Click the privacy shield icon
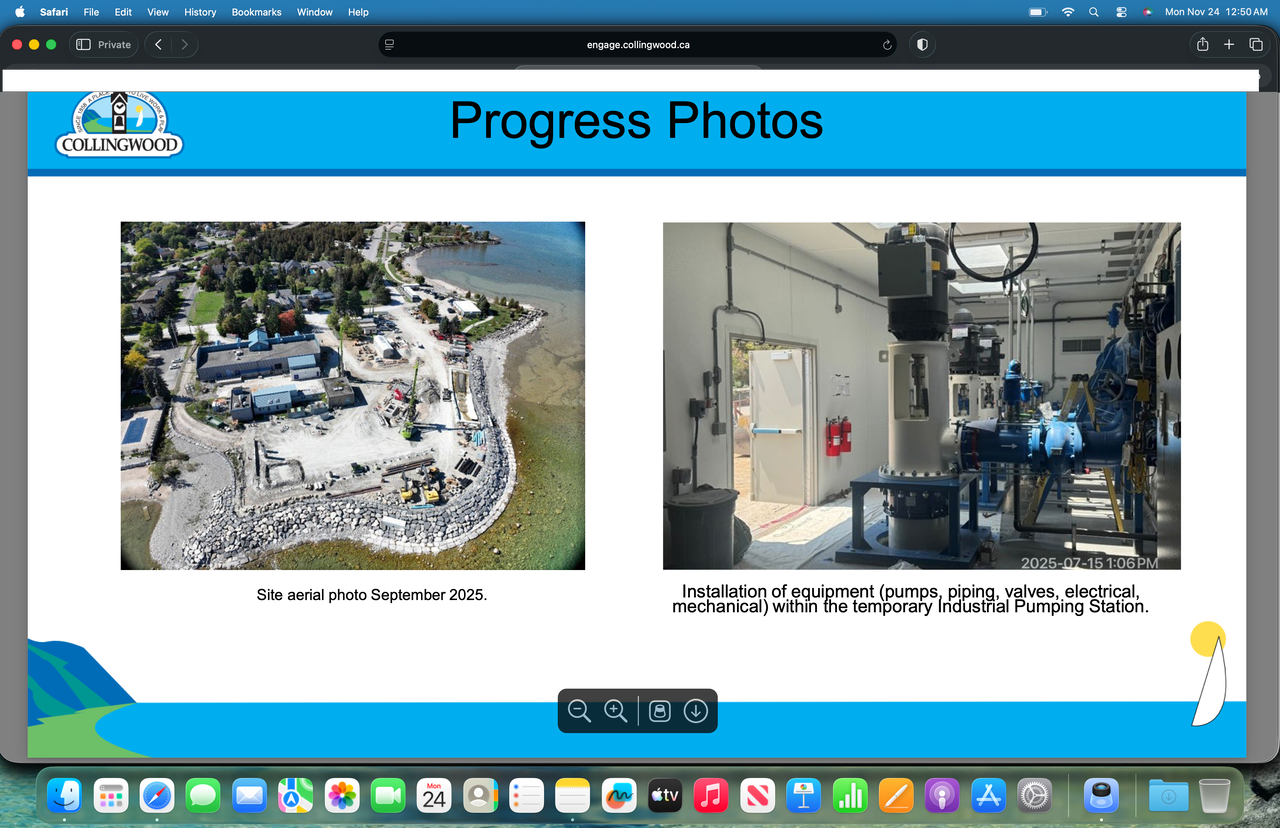This screenshot has height=828, width=1280. coord(922,45)
